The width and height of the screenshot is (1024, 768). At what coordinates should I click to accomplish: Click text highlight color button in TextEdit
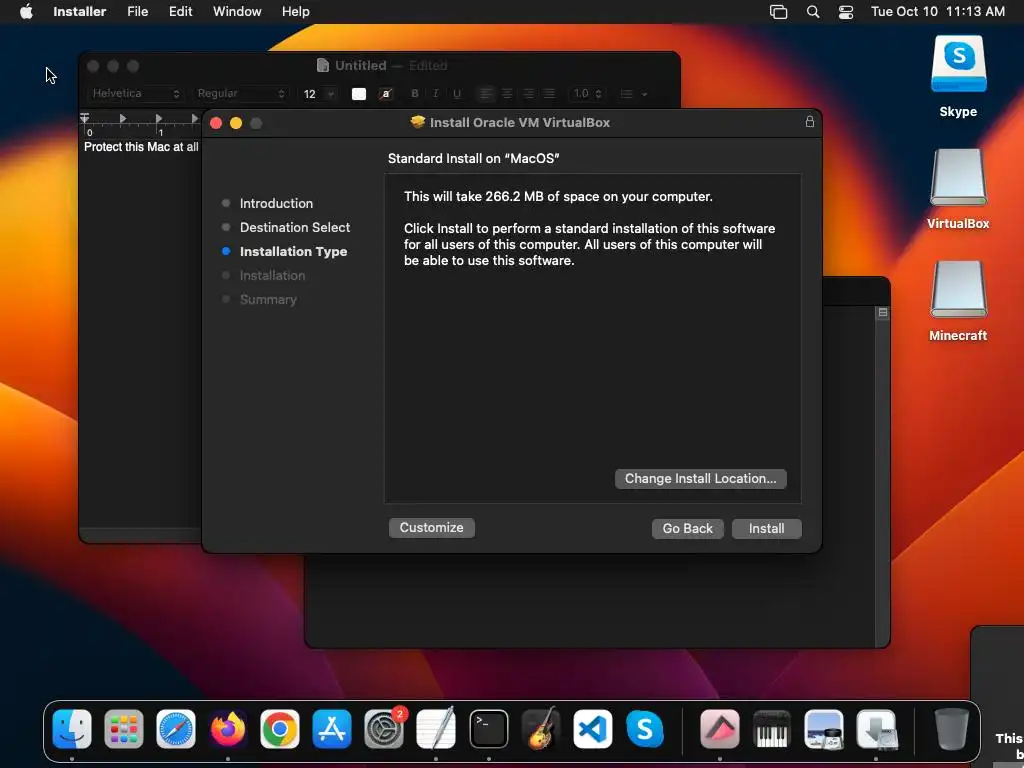click(x=386, y=94)
